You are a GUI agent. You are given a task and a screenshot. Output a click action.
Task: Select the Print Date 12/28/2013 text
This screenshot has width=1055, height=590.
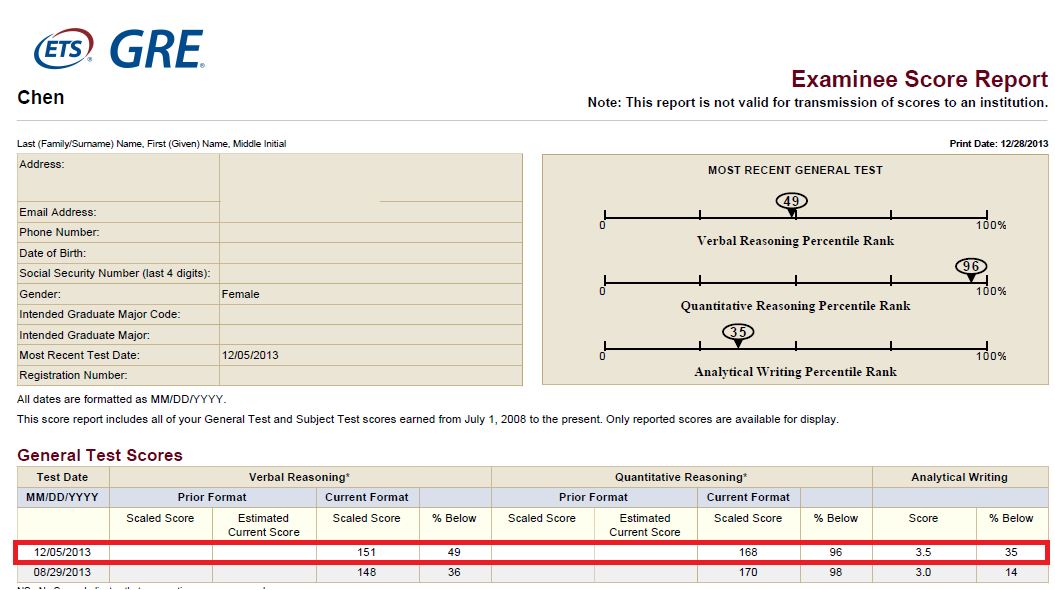point(998,143)
